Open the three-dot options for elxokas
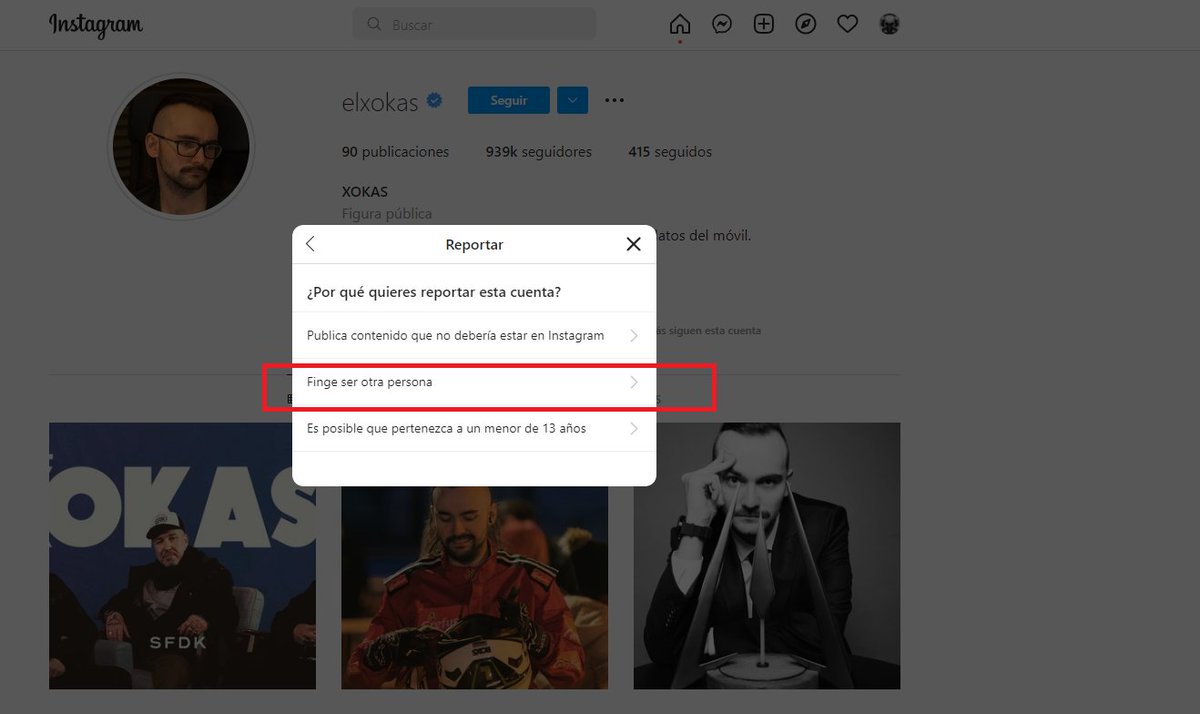The image size is (1200, 714). tap(615, 100)
